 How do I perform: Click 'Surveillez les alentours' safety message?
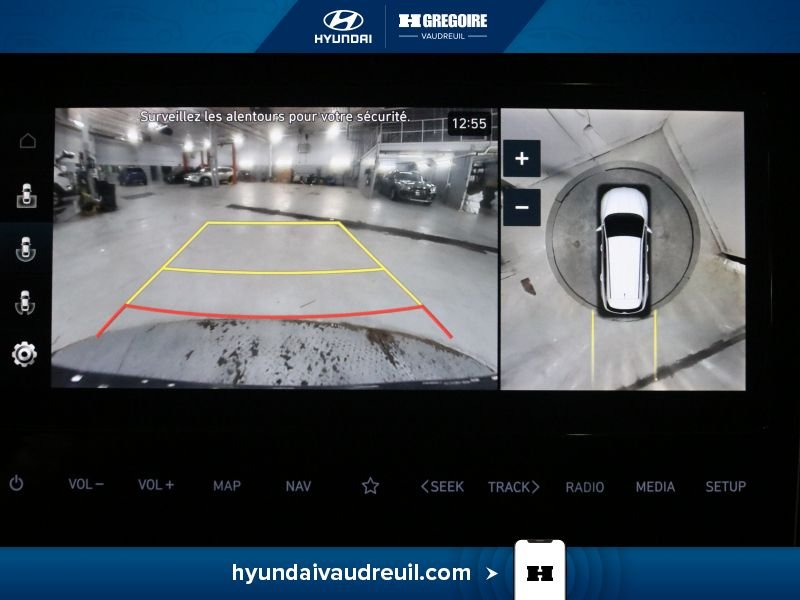pyautogui.click(x=275, y=117)
